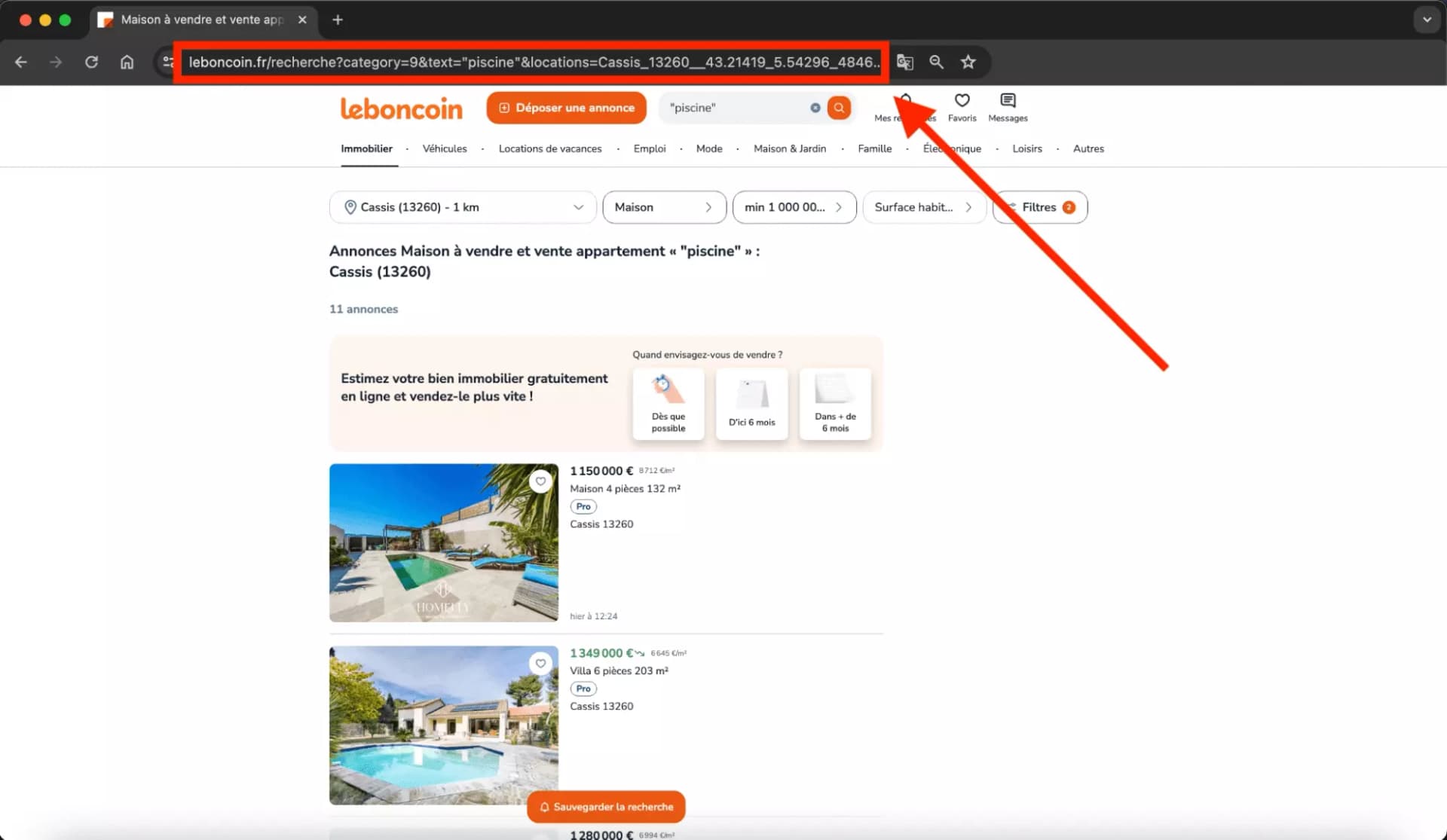Open the browser home page icon
1447x840 pixels.
click(x=127, y=63)
